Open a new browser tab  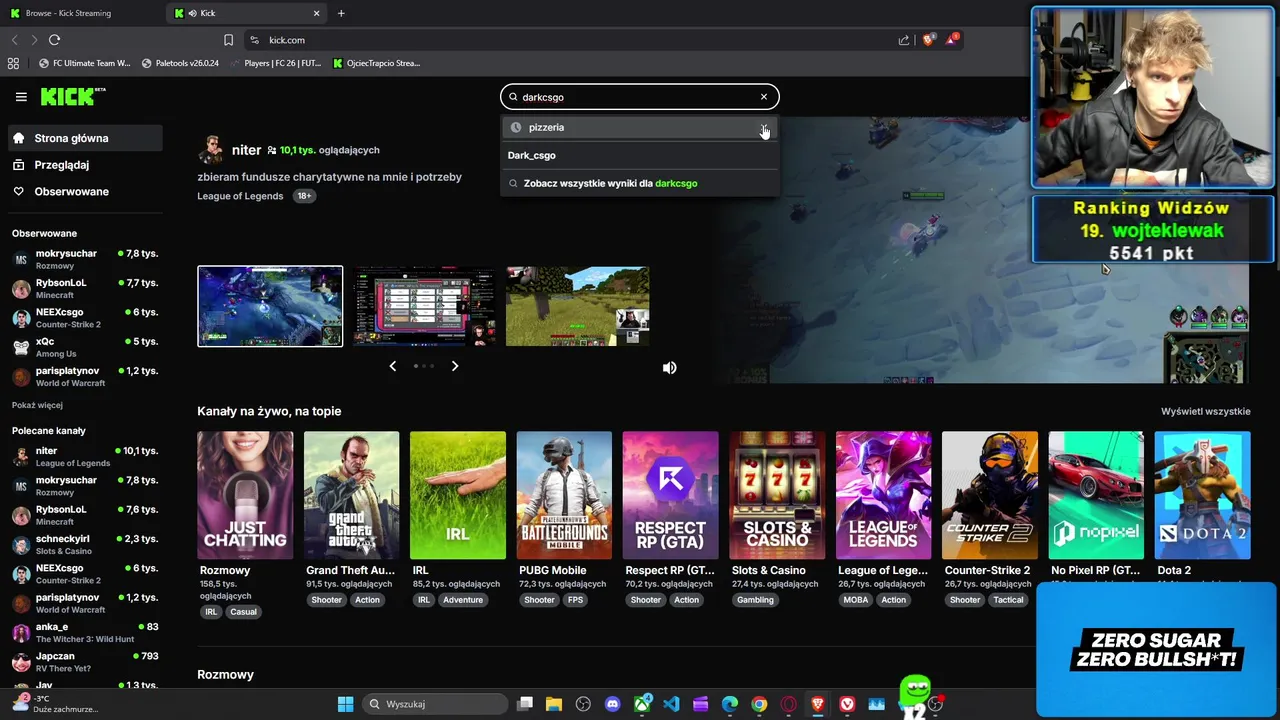341,13
